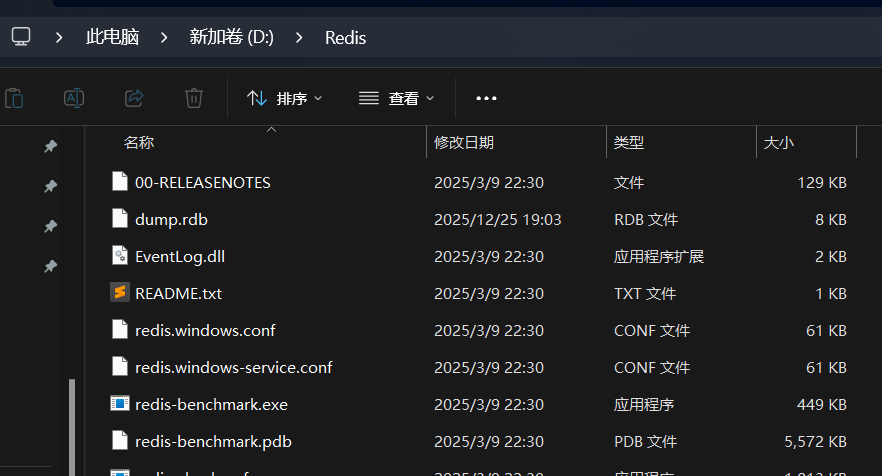Open the more options ellipsis menu
Image resolution: width=882 pixels, height=476 pixels.
tap(486, 98)
